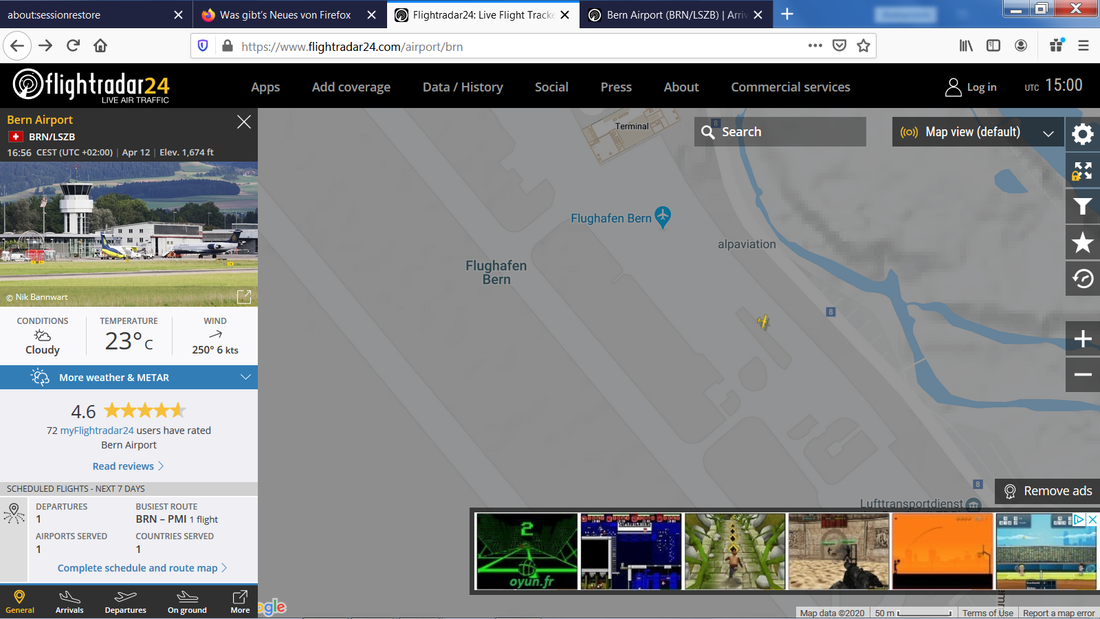The image size is (1100, 619).
Task: Open Firefox account icon
Action: (1021, 46)
